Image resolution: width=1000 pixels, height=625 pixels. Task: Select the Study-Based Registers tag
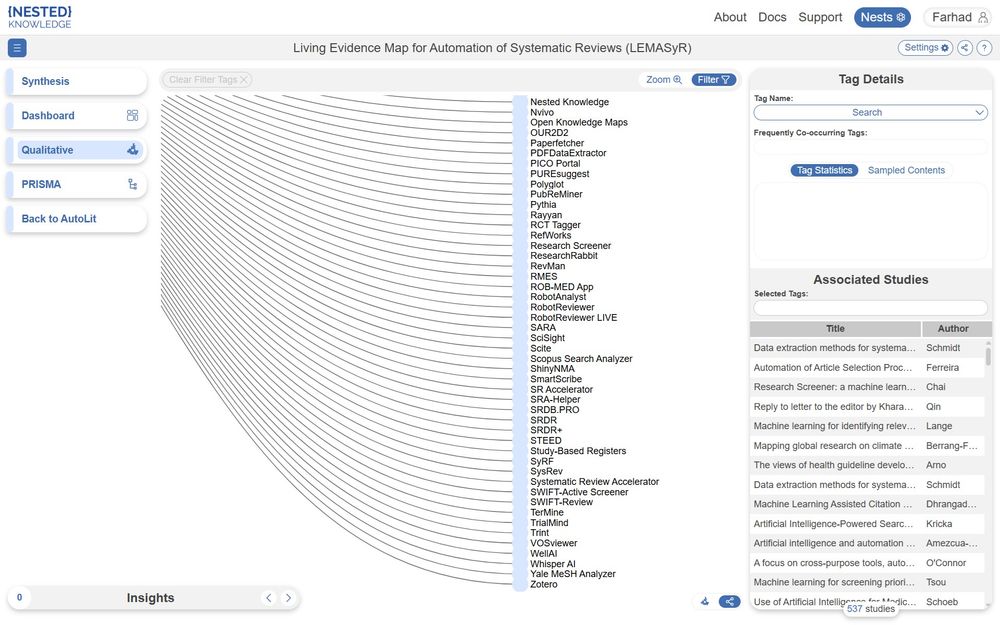point(578,451)
